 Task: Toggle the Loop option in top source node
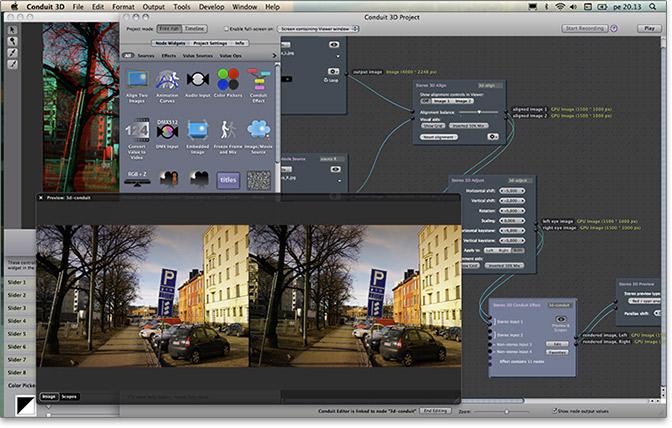[331, 80]
